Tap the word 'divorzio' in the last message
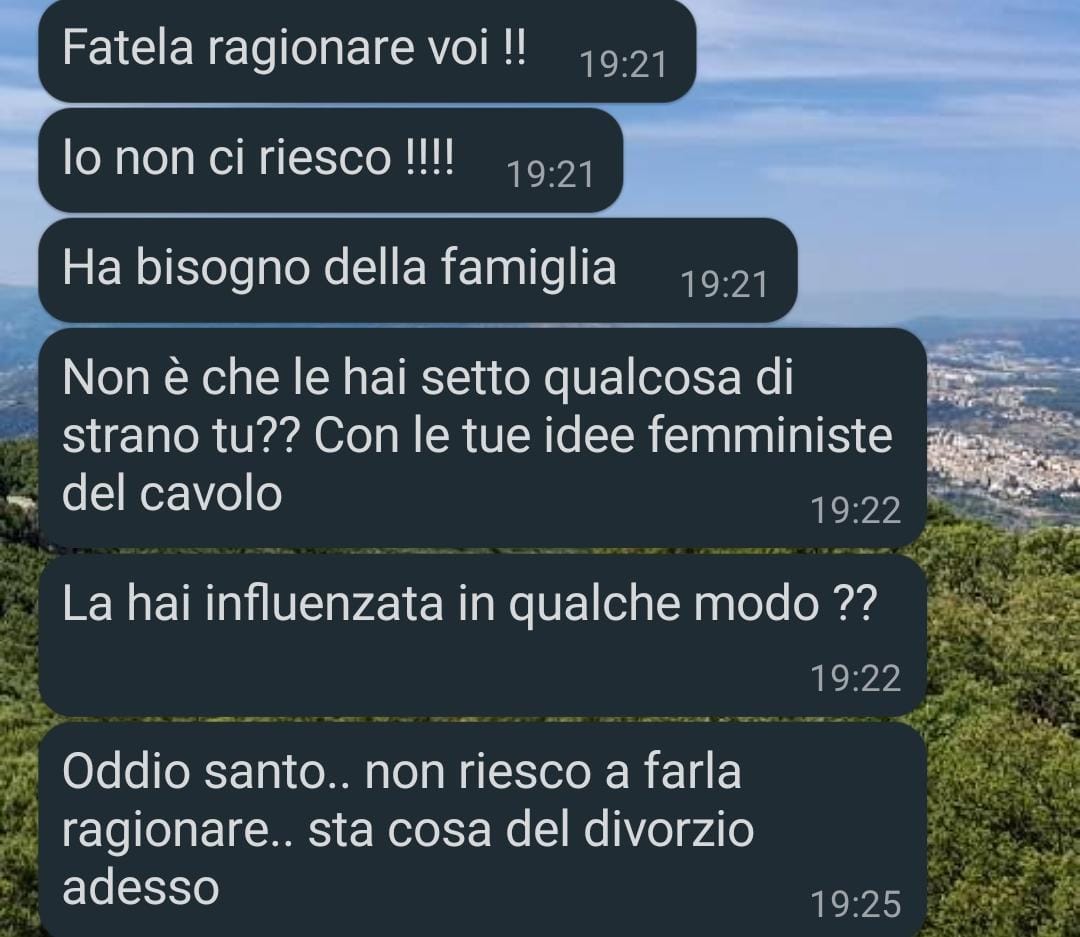 click(x=669, y=830)
